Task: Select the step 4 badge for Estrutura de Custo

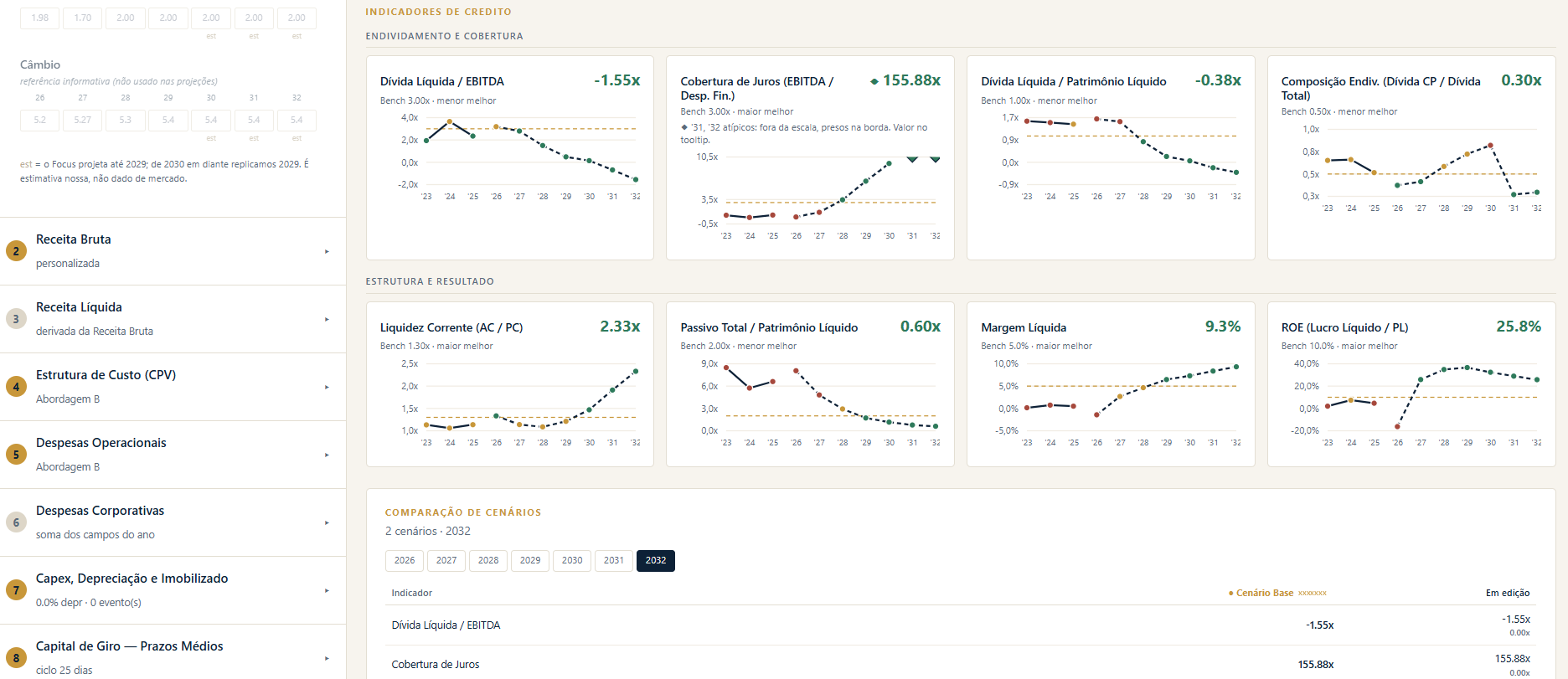Action: coord(16,387)
